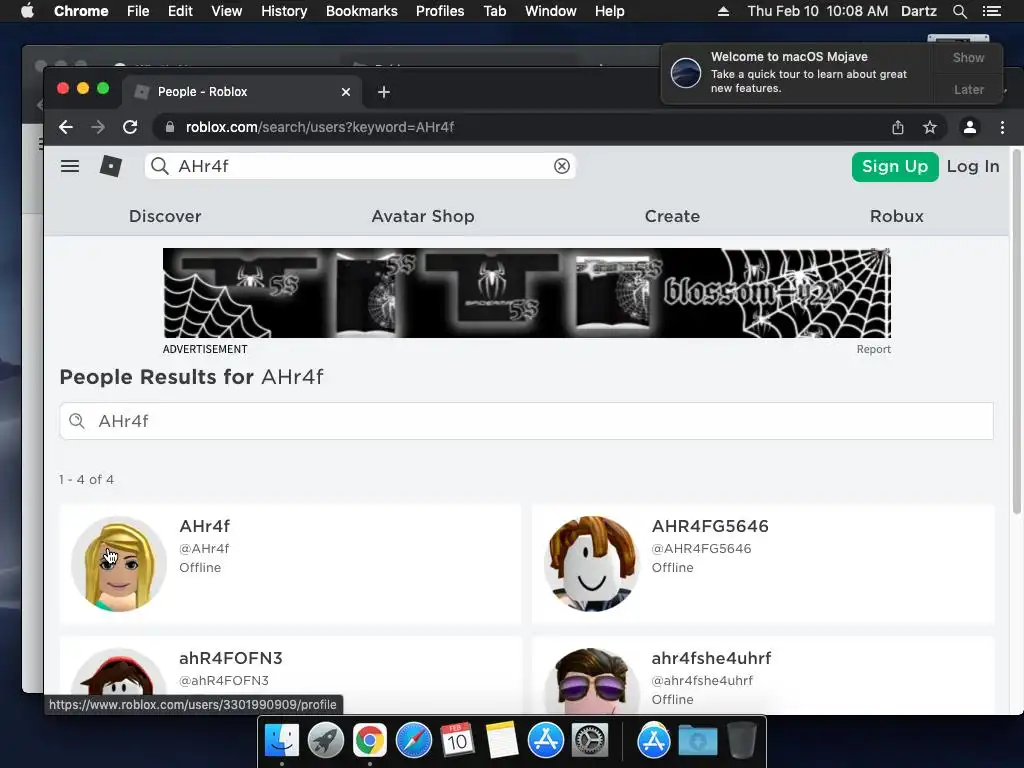Click the Chrome icon in the dock
The height and width of the screenshot is (768, 1024).
click(x=370, y=741)
